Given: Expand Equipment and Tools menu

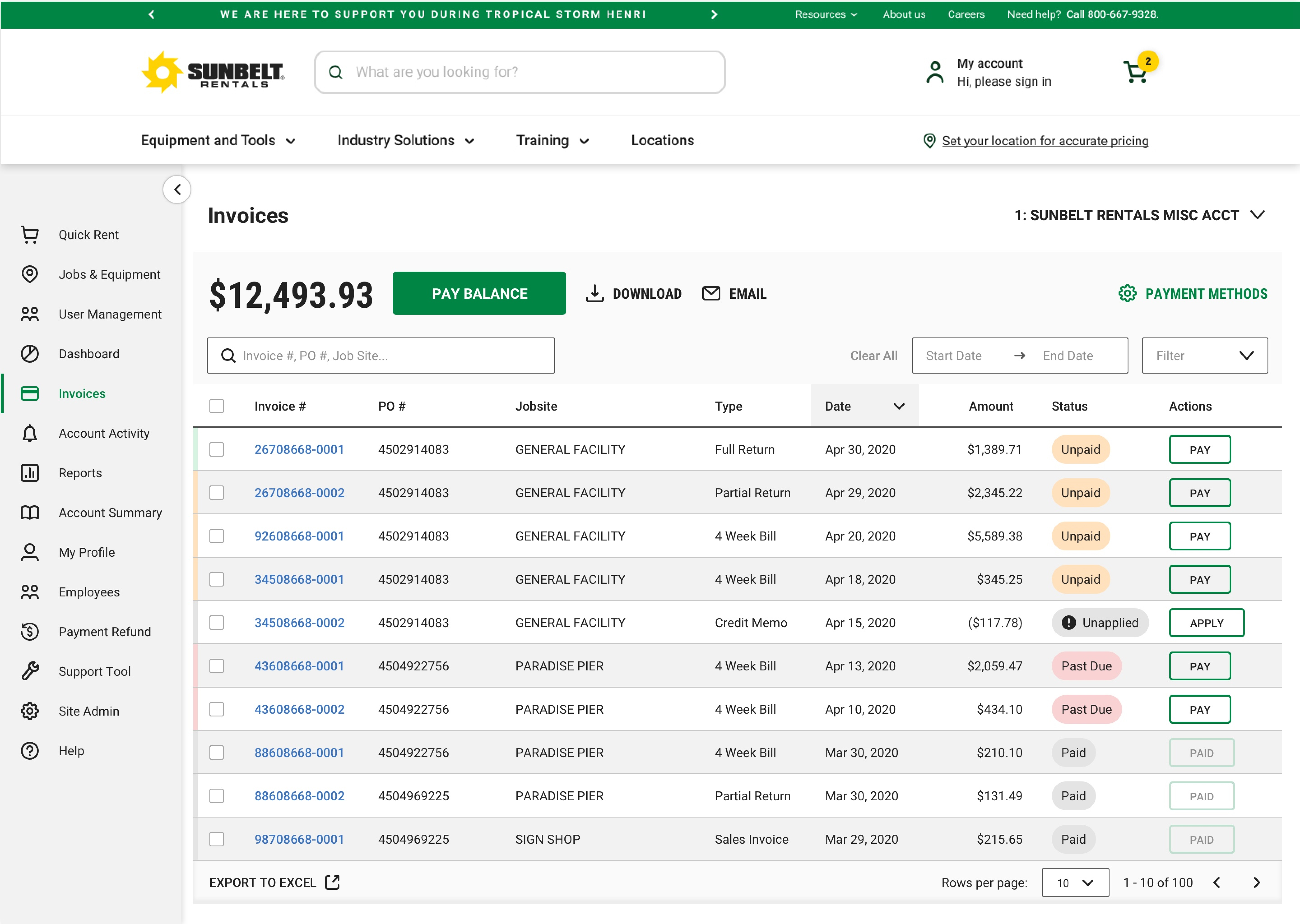Looking at the screenshot, I should [218, 141].
